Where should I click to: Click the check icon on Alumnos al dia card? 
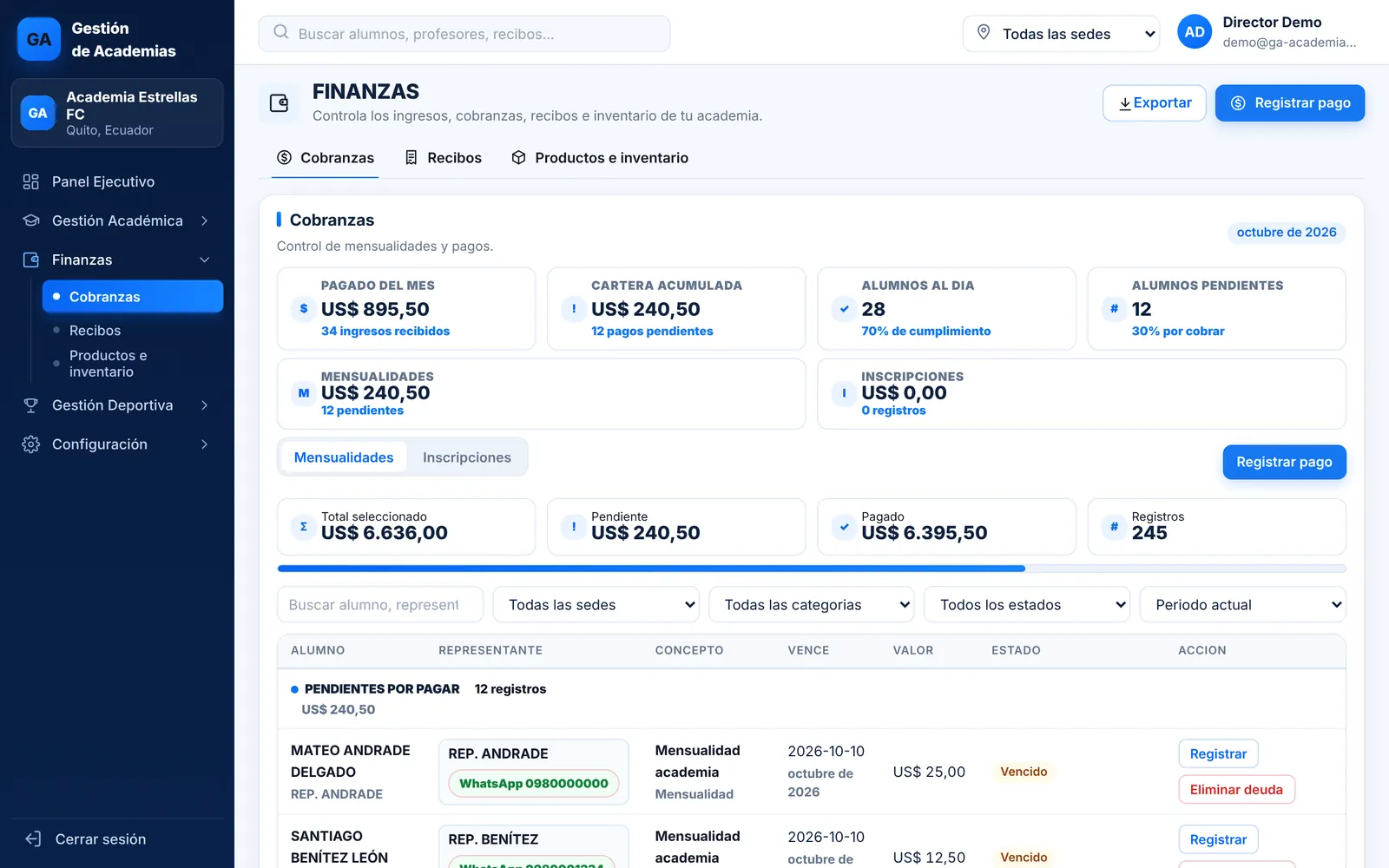click(x=844, y=308)
